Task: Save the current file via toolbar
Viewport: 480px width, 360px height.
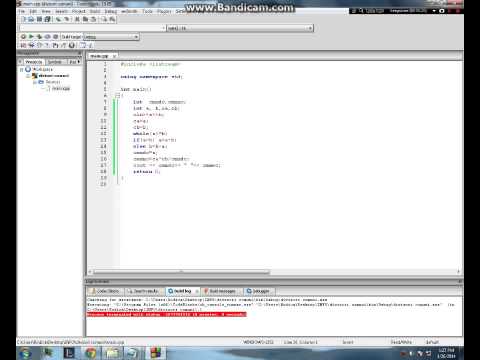Action: 39,19
